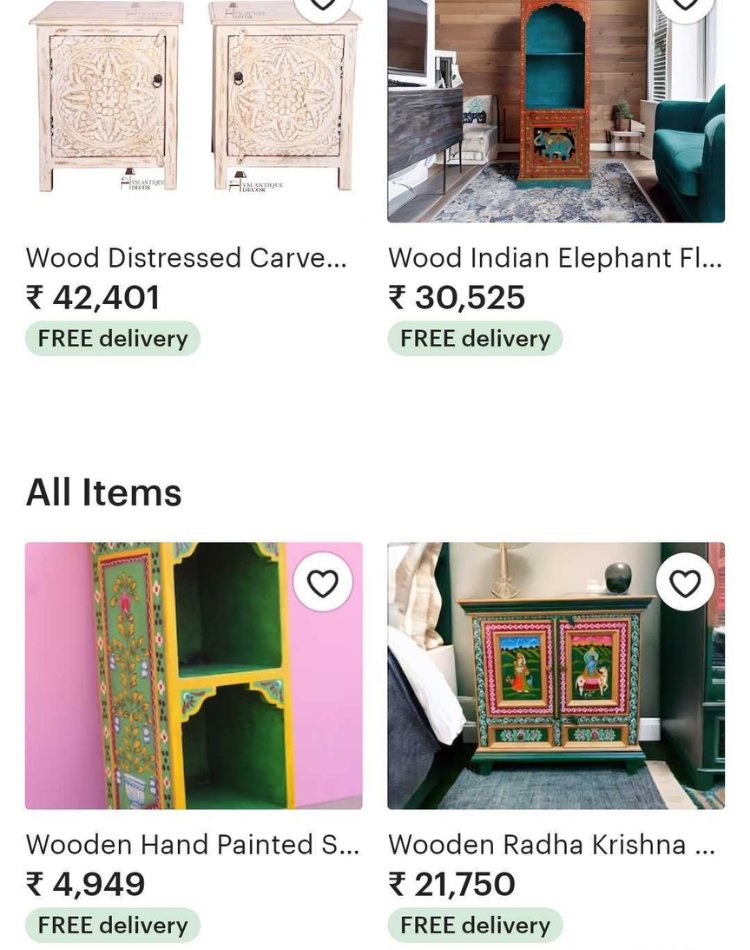Open the white carved nightstands photo
Screen dimensions: 750x950
[194, 111]
